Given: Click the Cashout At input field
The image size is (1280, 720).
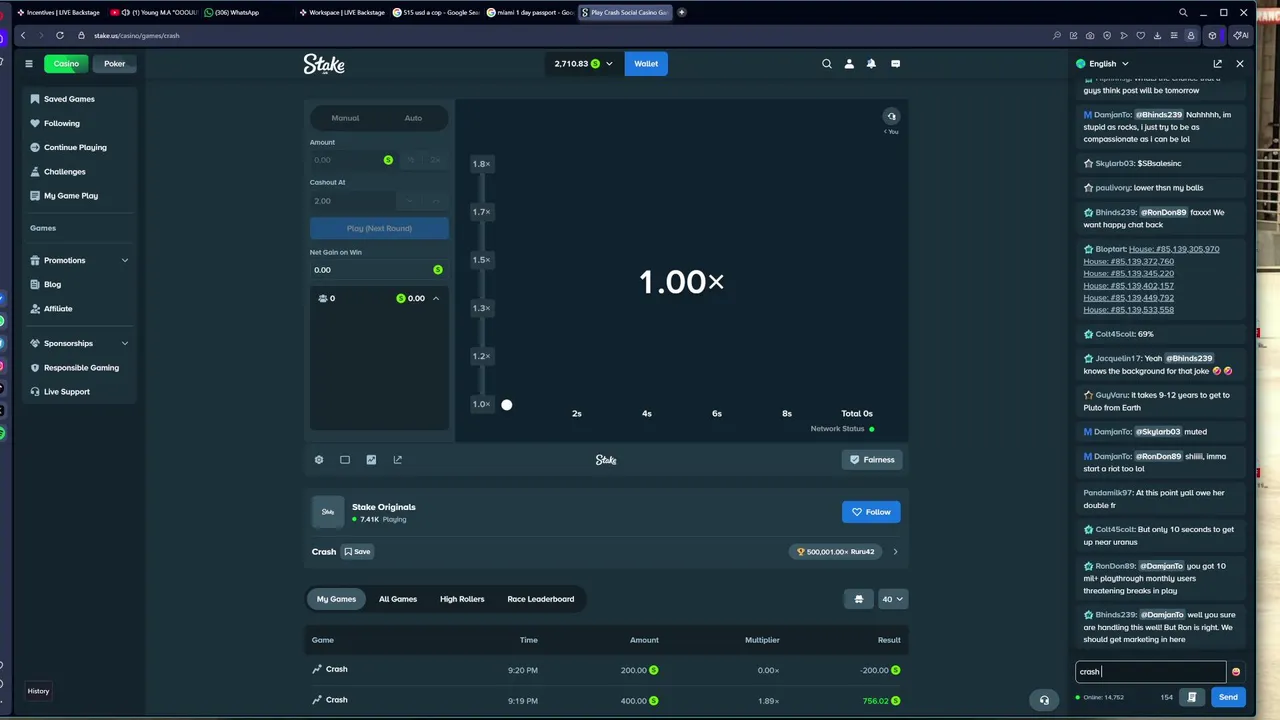Looking at the screenshot, I should coord(353,201).
